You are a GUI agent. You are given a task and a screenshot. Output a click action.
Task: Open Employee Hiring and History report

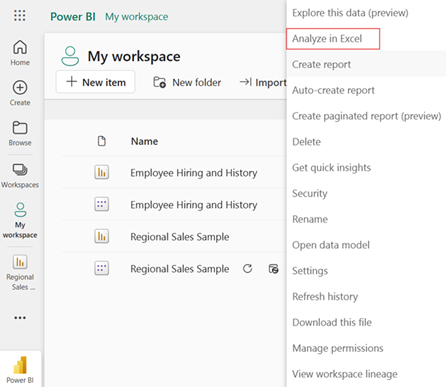click(x=194, y=173)
